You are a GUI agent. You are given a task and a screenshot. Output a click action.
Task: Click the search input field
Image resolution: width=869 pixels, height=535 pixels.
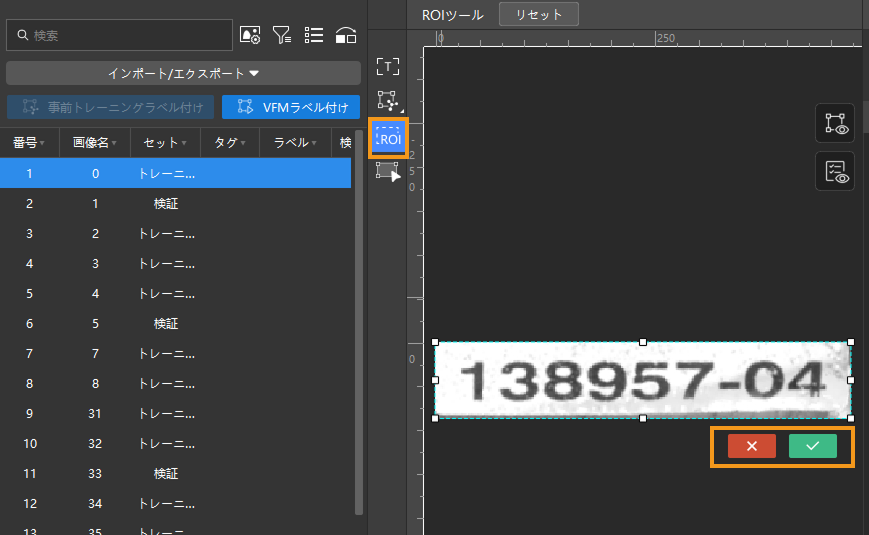coord(119,35)
